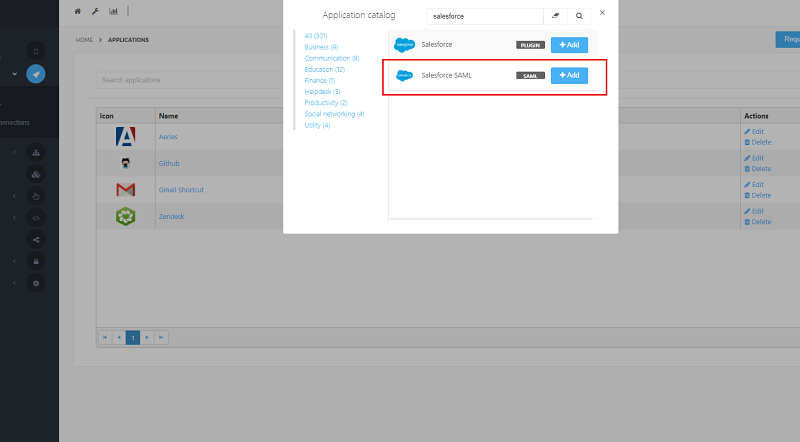
Task: Filter catalog by All (301)
Action: click(x=316, y=36)
